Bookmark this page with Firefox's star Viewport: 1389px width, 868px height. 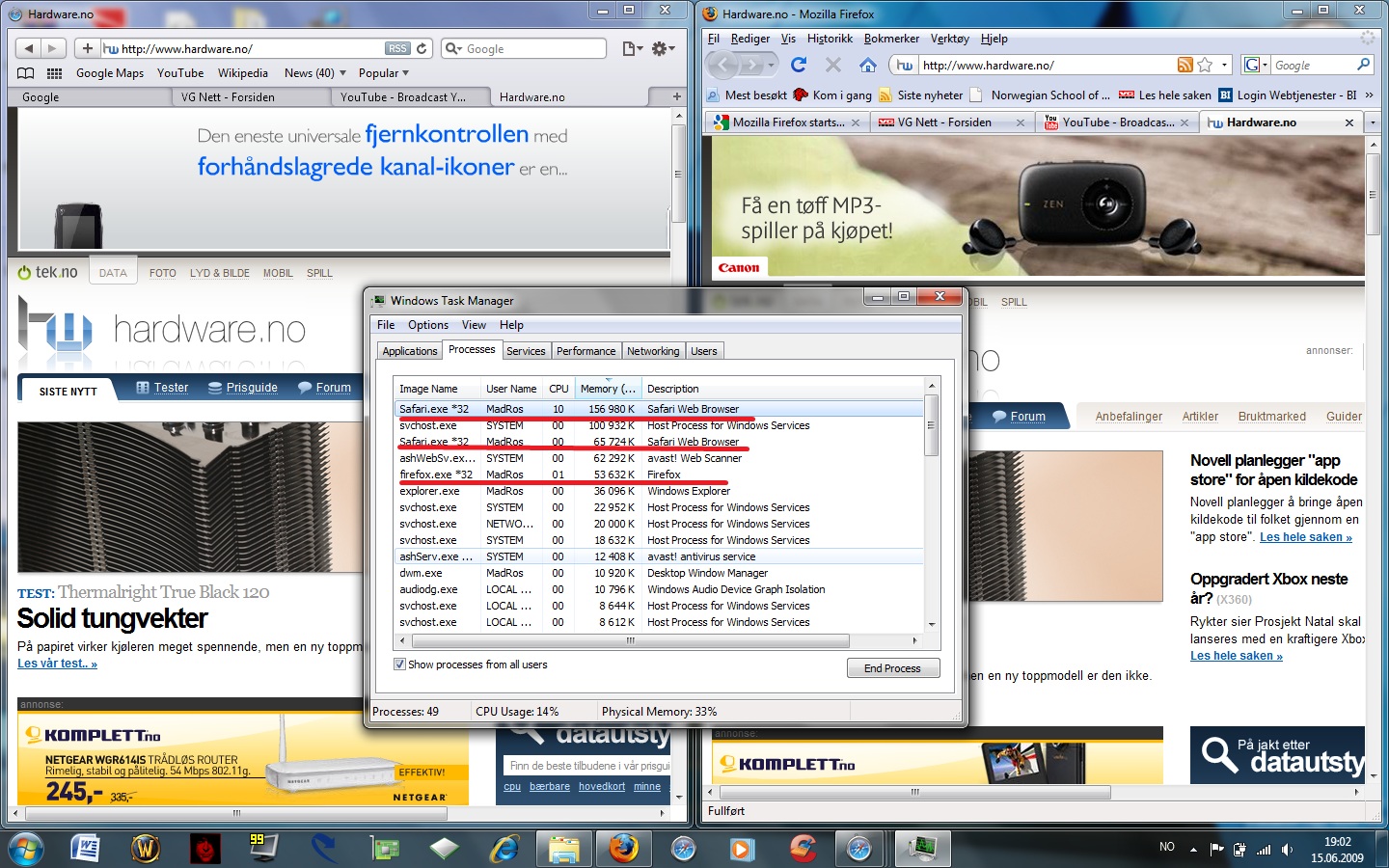click(1205, 65)
